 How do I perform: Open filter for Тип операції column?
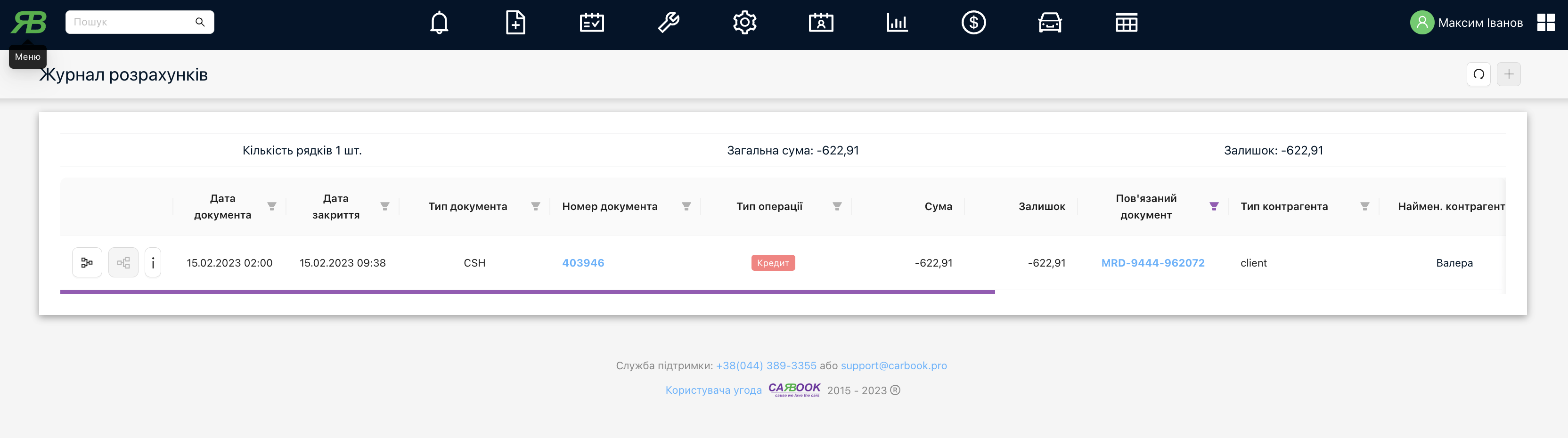pyautogui.click(x=837, y=207)
